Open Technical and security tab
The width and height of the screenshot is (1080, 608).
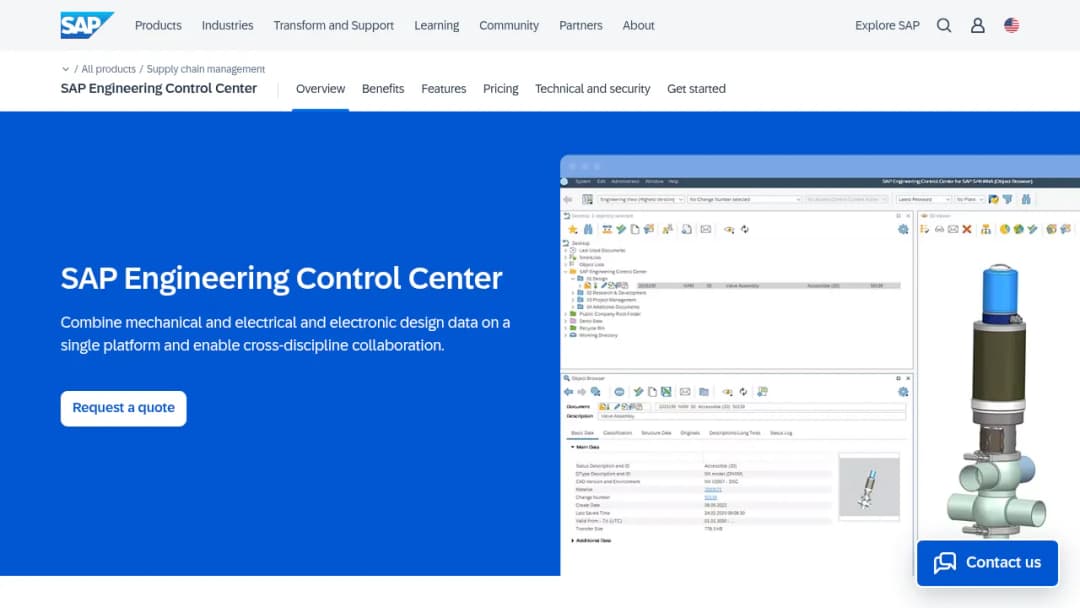[x=592, y=89]
